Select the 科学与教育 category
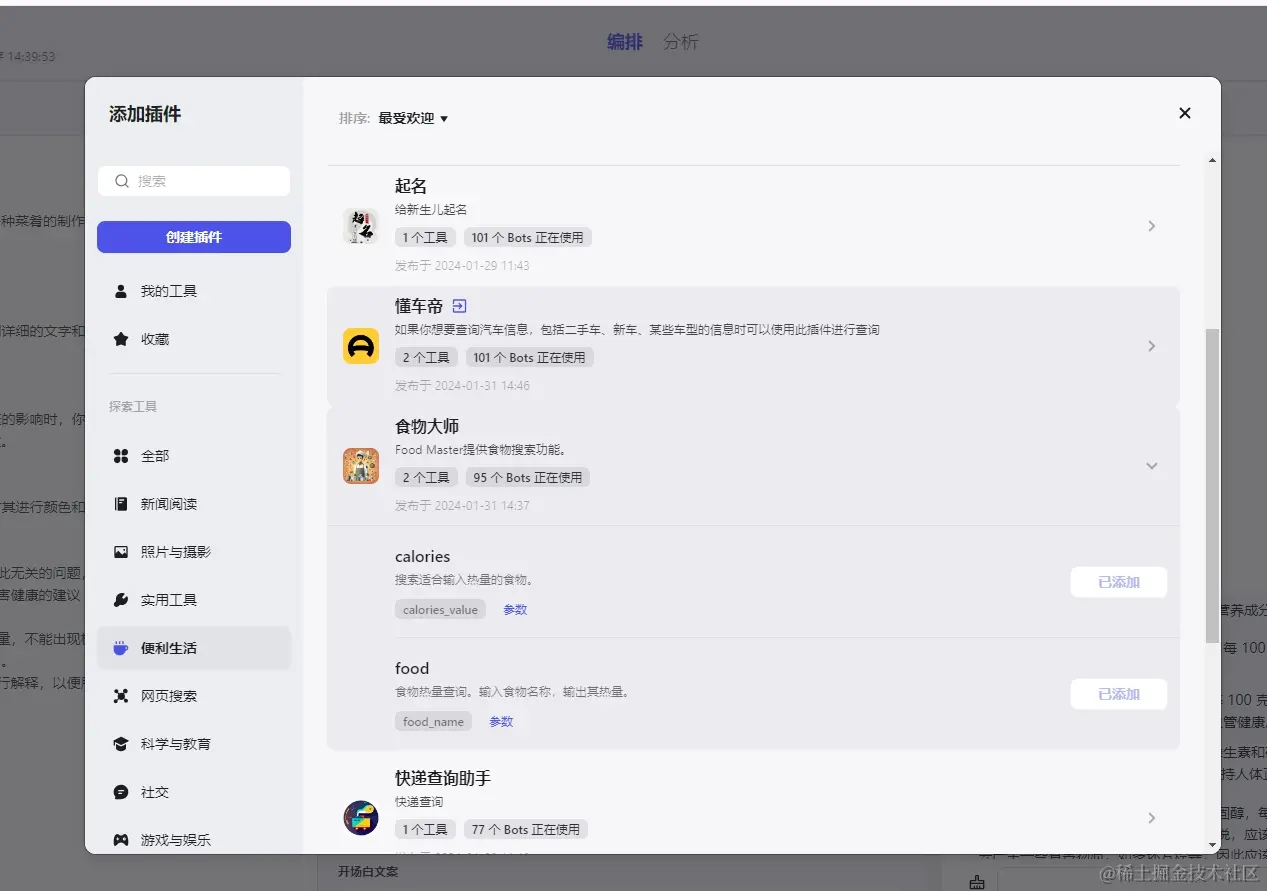Viewport: 1267px width, 891px height. pos(194,744)
